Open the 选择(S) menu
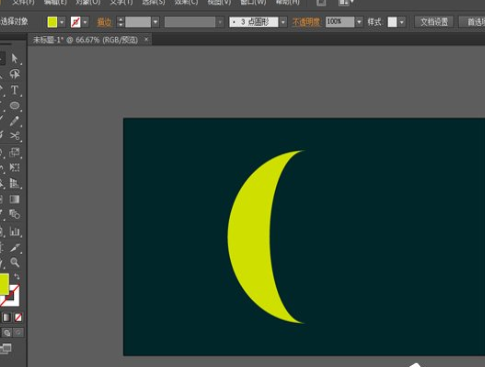The width and height of the screenshot is (485, 372). pyautogui.click(x=154, y=2)
